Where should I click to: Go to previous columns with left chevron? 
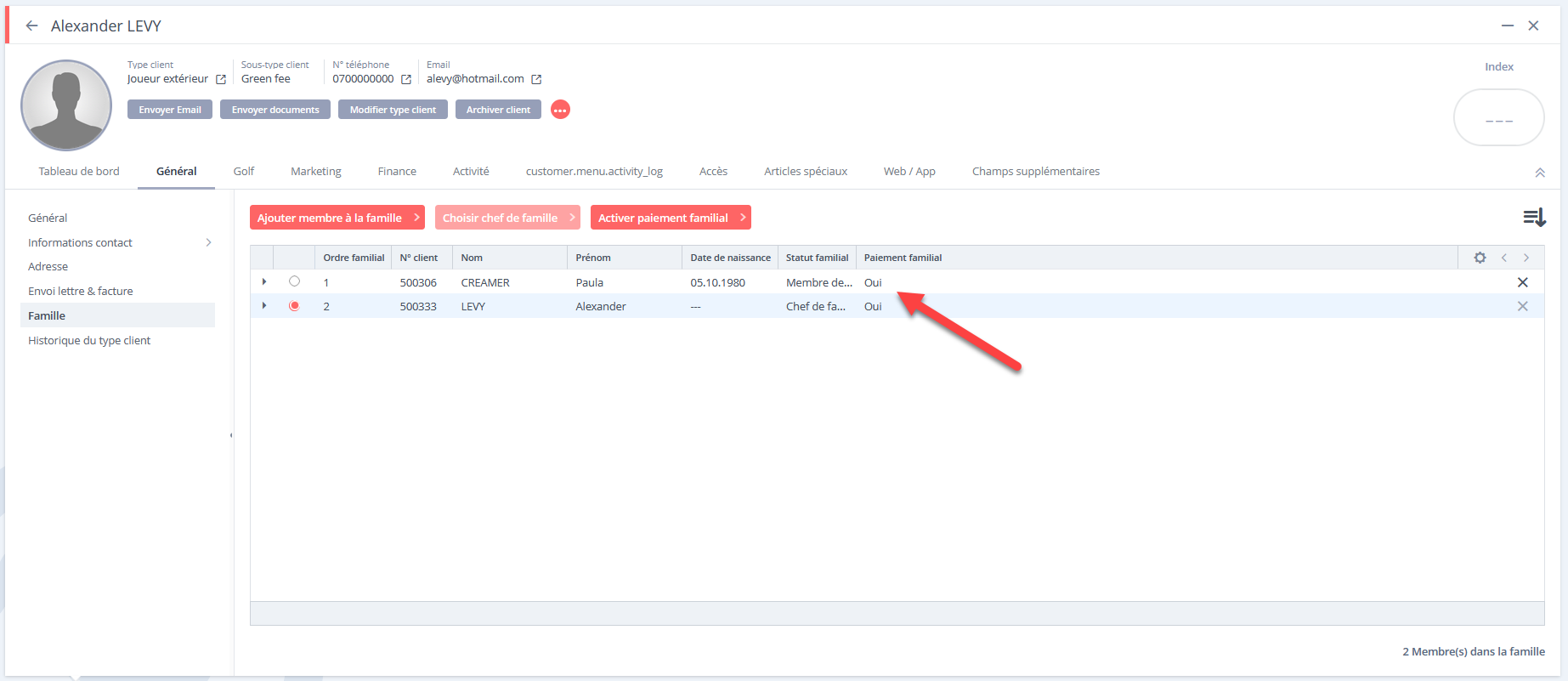pyautogui.click(x=1504, y=258)
